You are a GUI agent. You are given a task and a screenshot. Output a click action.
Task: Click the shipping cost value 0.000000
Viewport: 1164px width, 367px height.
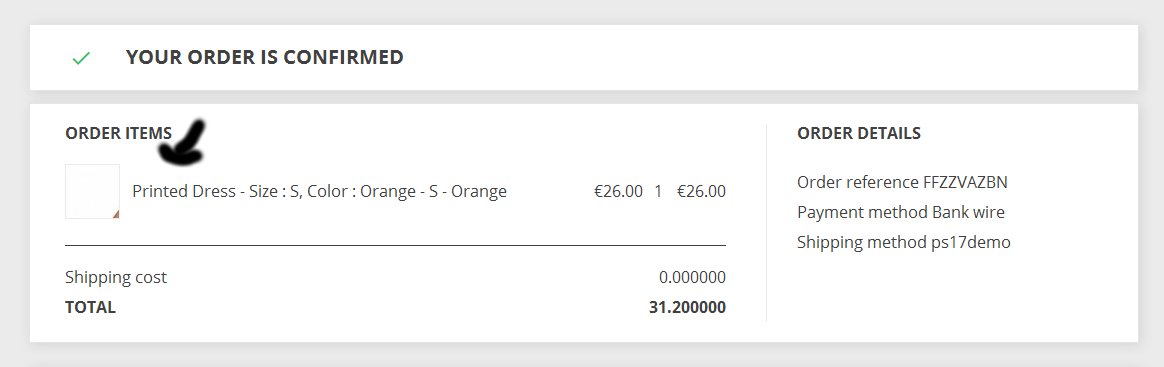point(693,278)
